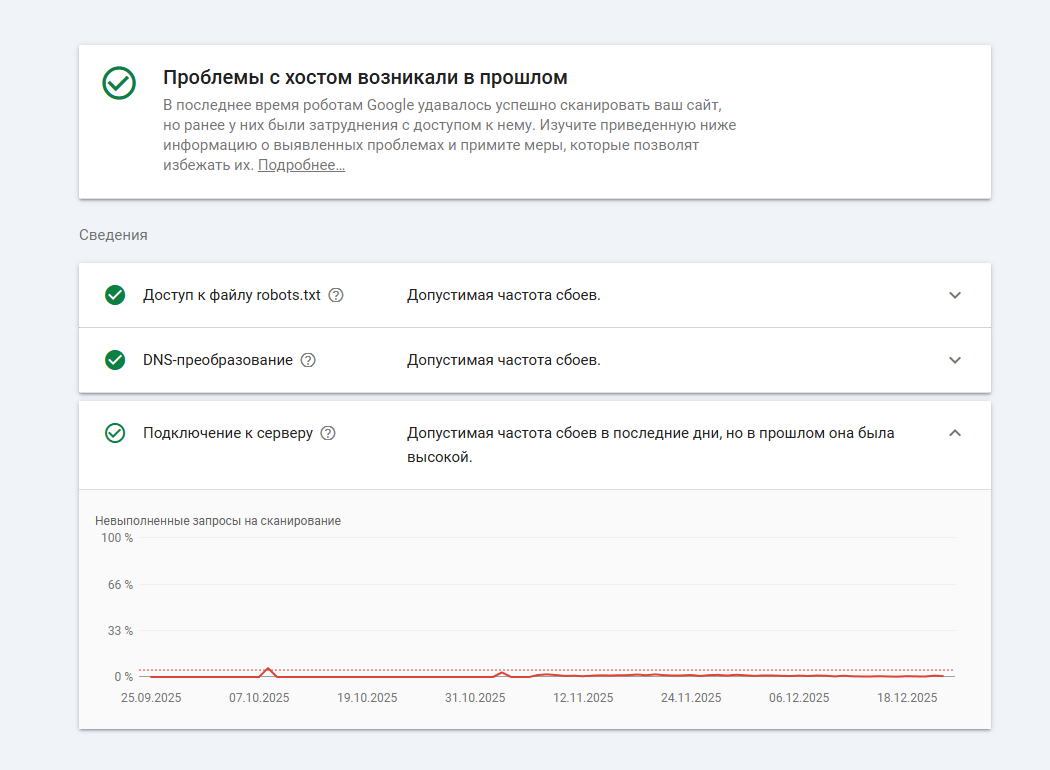This screenshot has height=770, width=1050.
Task: Click 'Допустимая частота сбоев.' in robots.txt row
Action: 504,295
